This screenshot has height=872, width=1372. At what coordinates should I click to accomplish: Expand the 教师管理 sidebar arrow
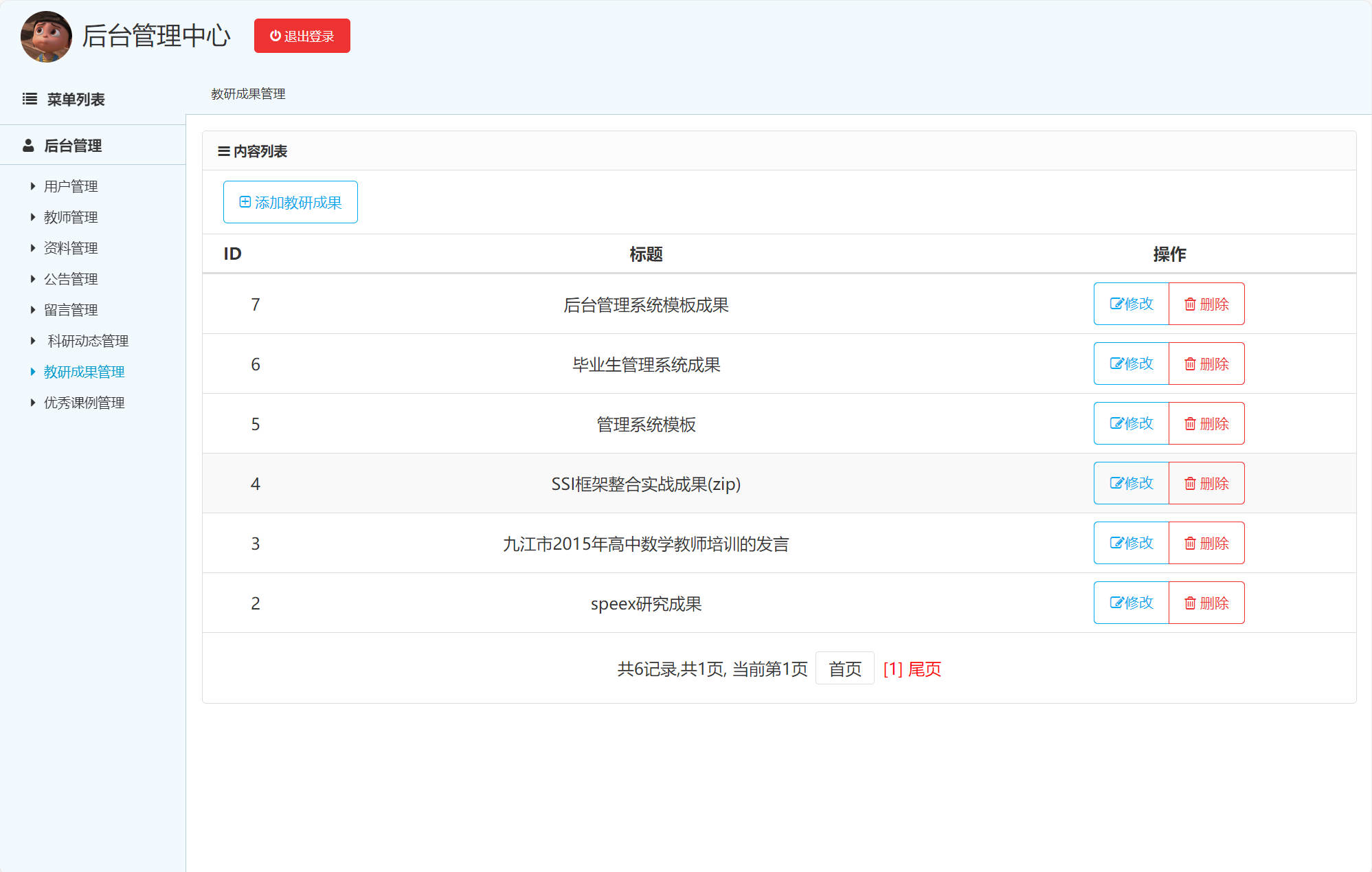pos(32,217)
